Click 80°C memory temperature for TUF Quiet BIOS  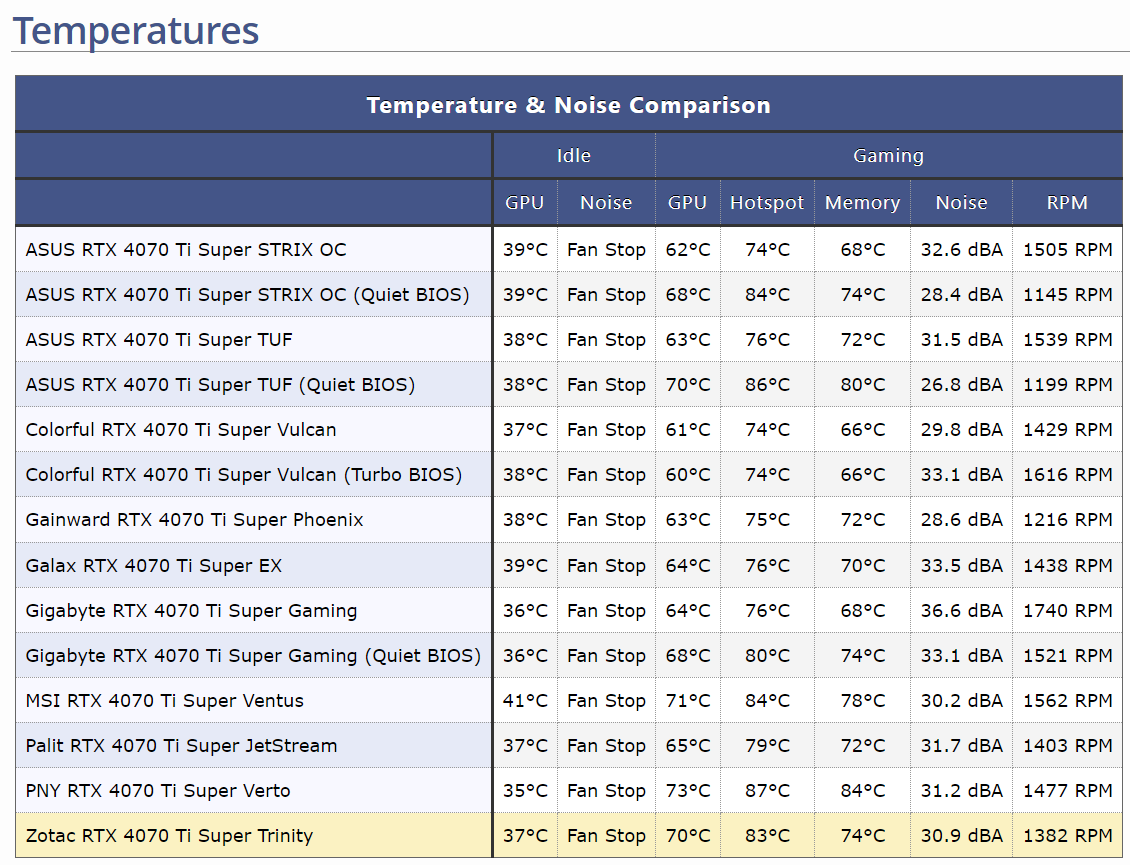(x=863, y=385)
